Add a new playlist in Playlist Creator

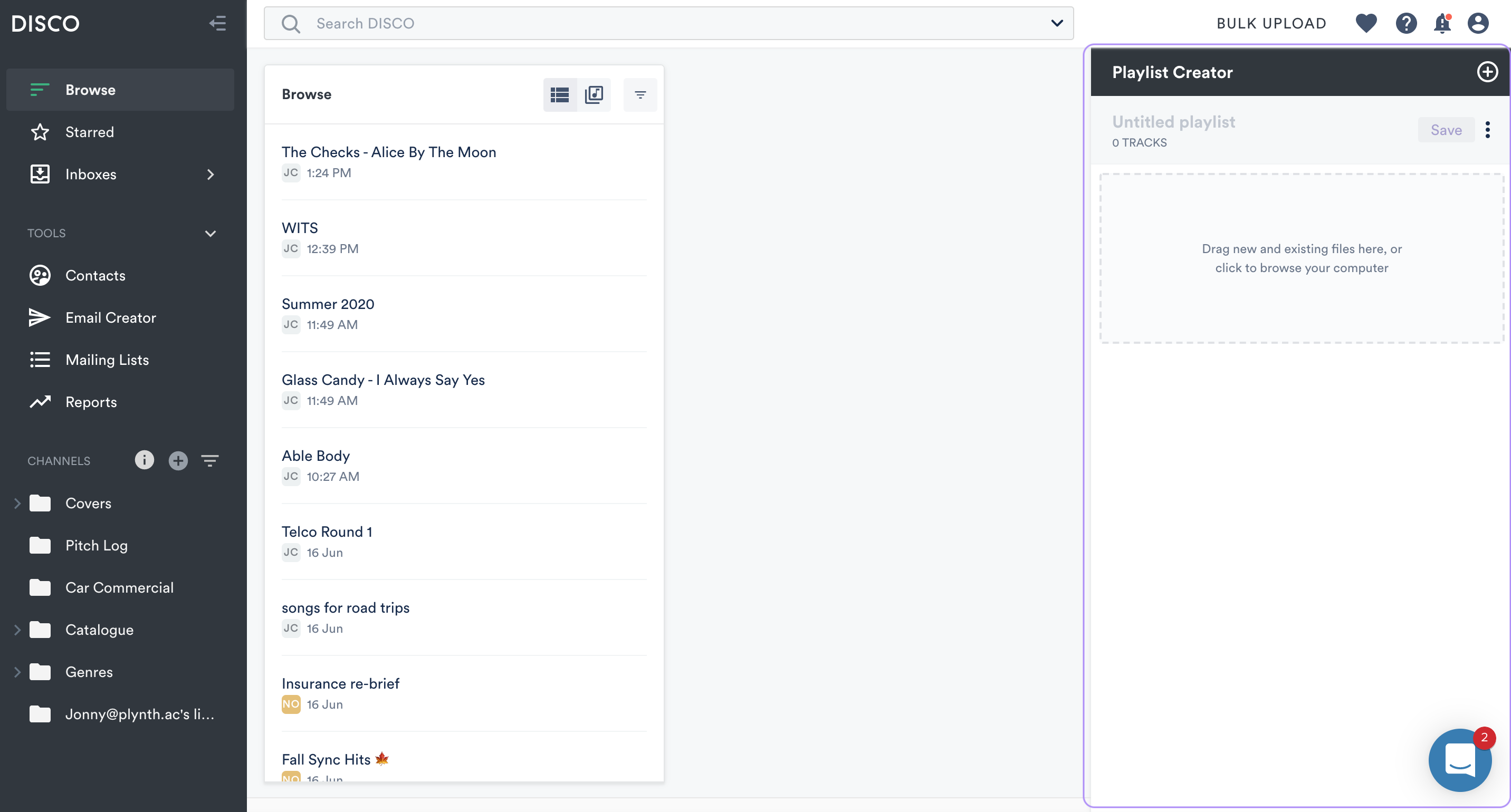point(1487,72)
